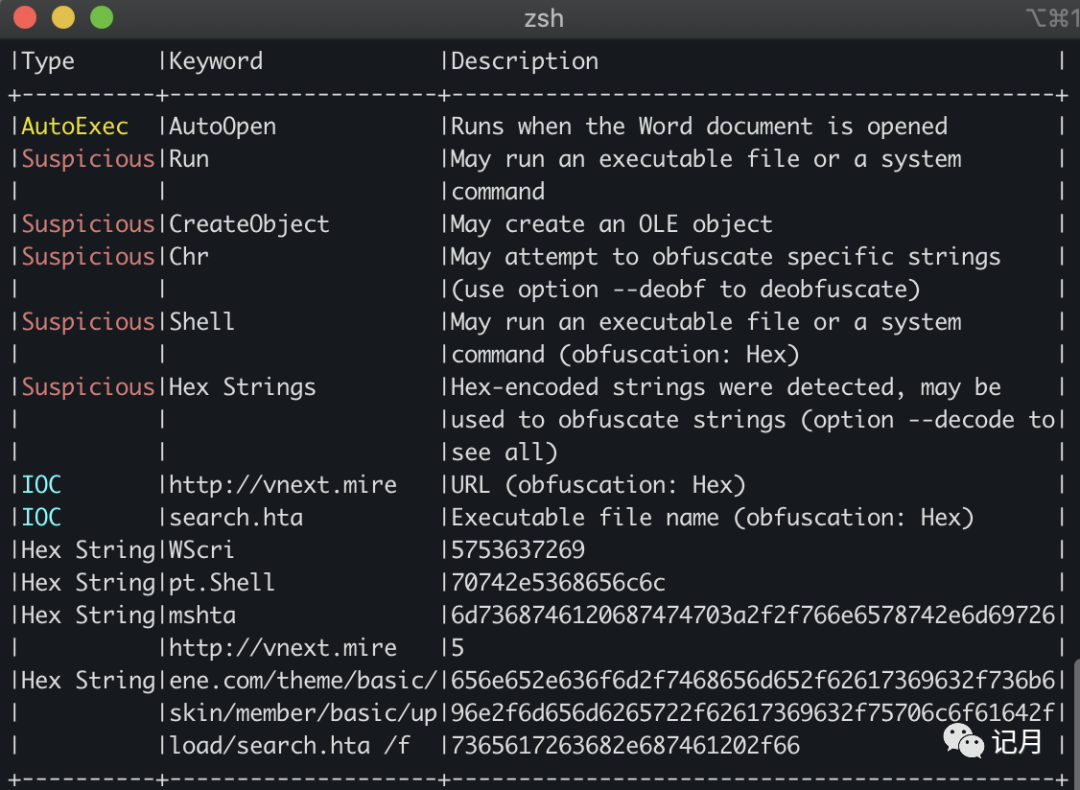Viewport: 1080px width, 790px height.
Task: Select the pt.Shell keyword
Action: point(222,583)
